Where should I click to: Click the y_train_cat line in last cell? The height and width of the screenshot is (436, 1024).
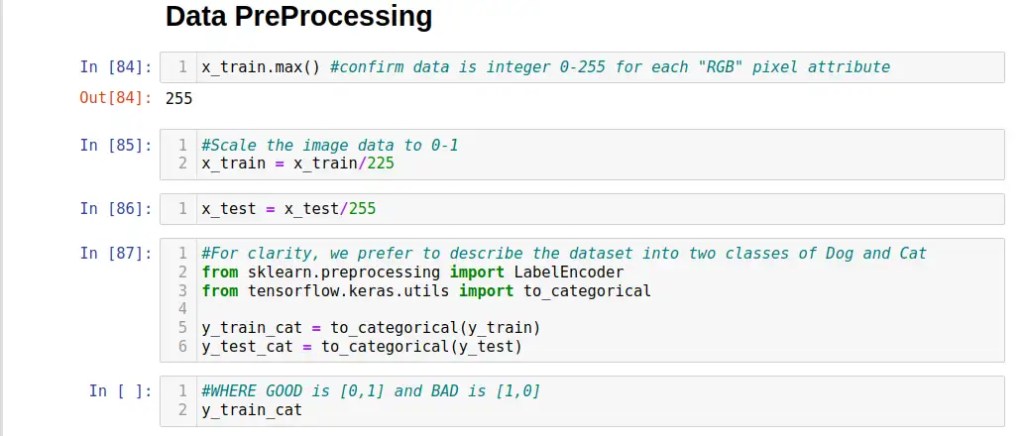pyautogui.click(x=251, y=410)
